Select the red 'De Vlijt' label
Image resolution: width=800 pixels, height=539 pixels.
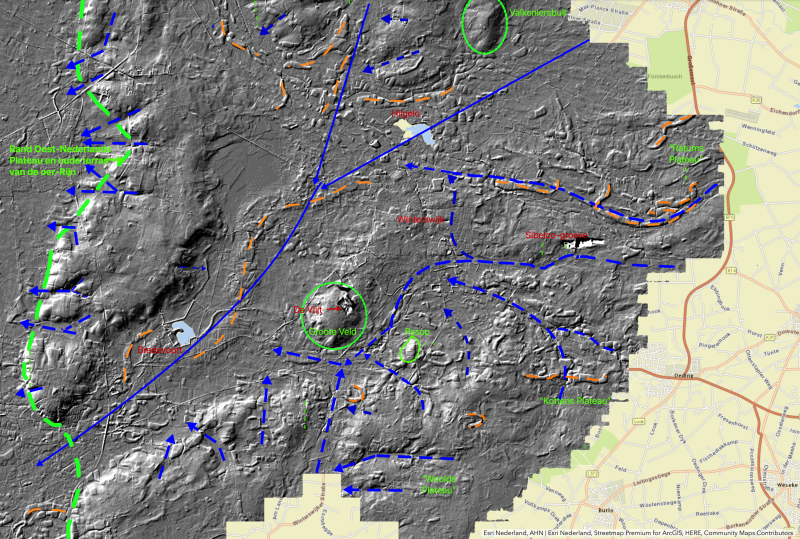pos(308,310)
